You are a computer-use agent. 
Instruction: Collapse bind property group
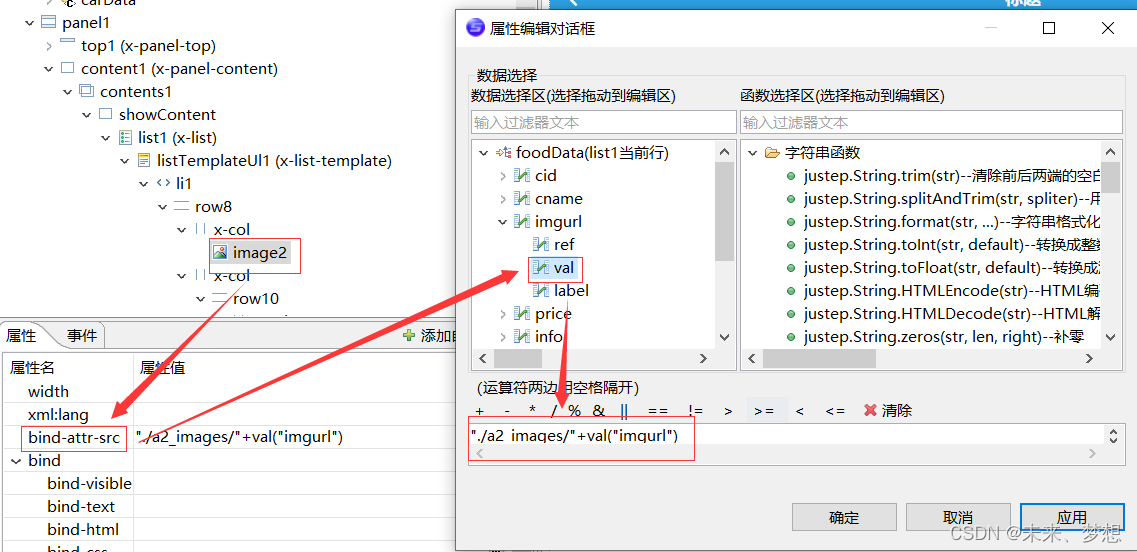click(15, 461)
